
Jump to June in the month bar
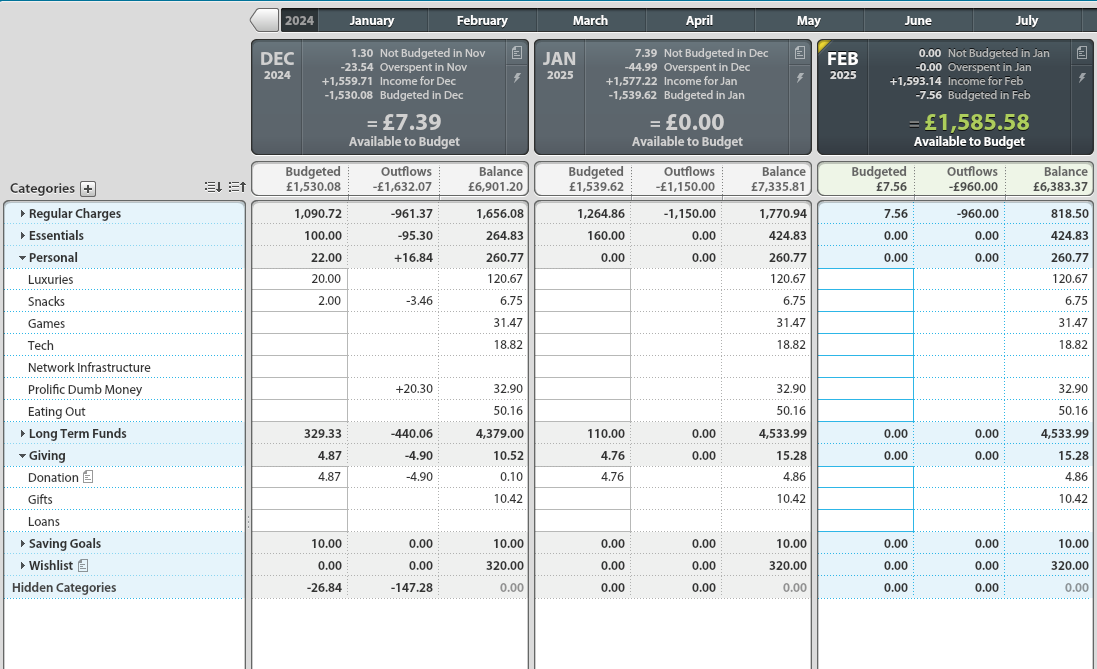coord(918,20)
